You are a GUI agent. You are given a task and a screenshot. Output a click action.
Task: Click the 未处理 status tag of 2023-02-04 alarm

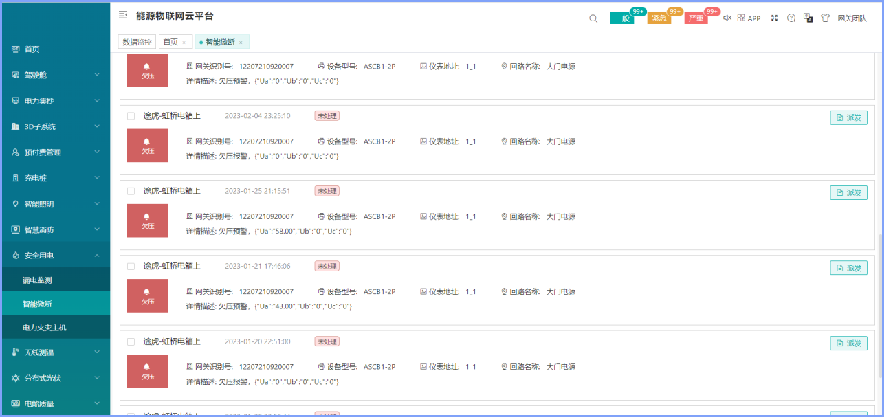tap(327, 116)
